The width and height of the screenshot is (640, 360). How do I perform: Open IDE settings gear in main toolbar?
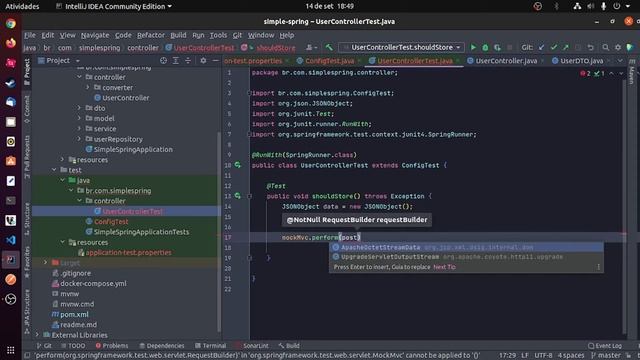pyautogui.click(x=618, y=47)
